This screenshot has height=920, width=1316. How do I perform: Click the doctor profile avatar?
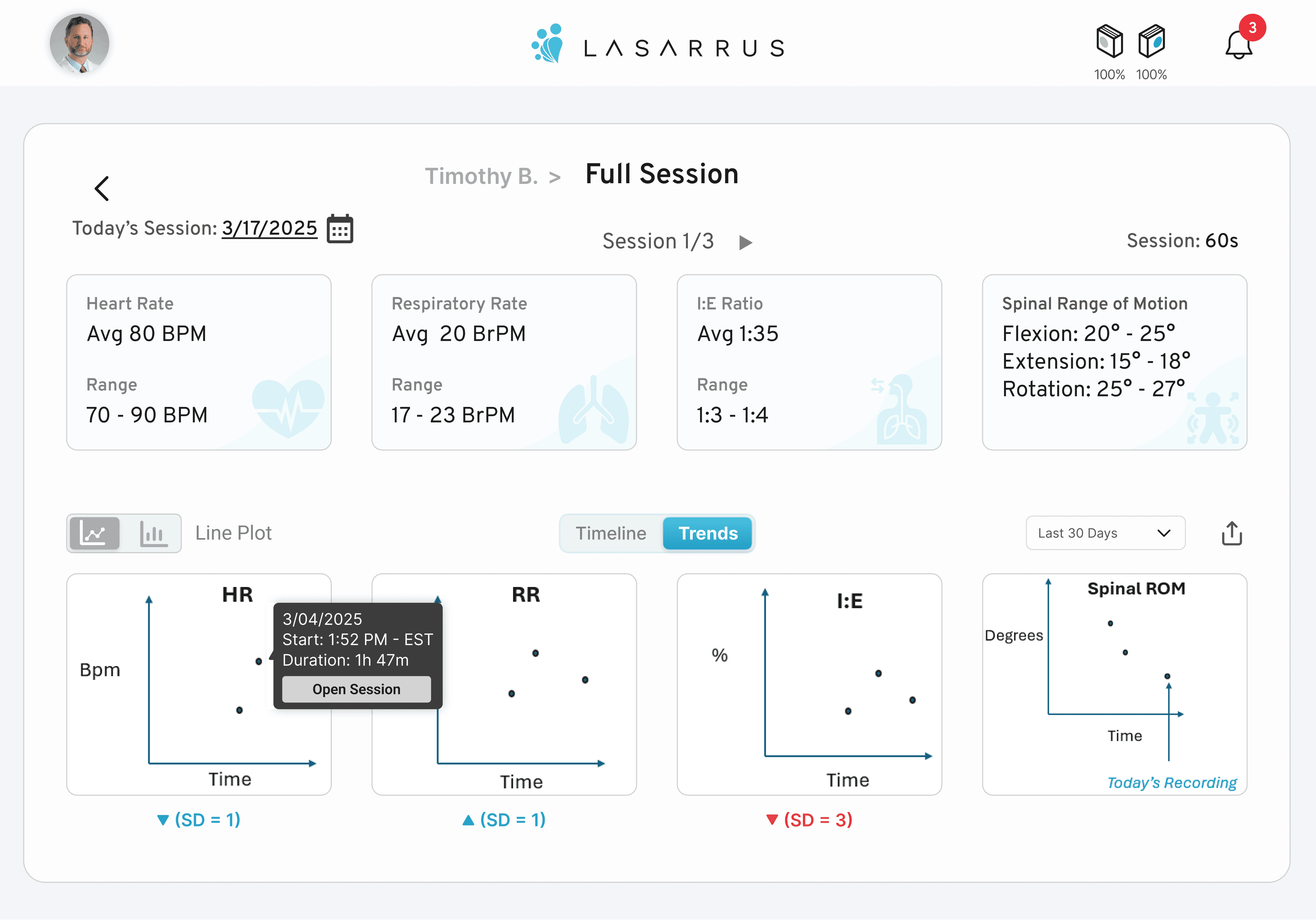click(x=80, y=44)
